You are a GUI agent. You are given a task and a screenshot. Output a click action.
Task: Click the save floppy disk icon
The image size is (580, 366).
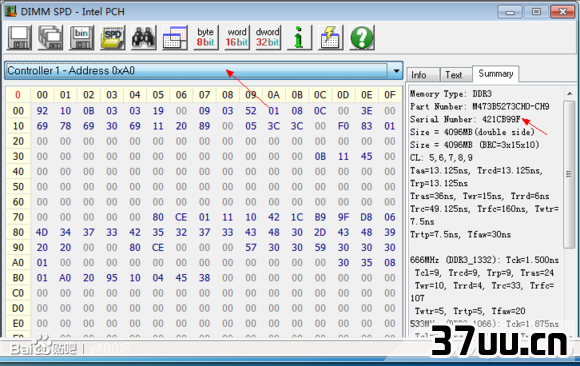[x=19, y=37]
